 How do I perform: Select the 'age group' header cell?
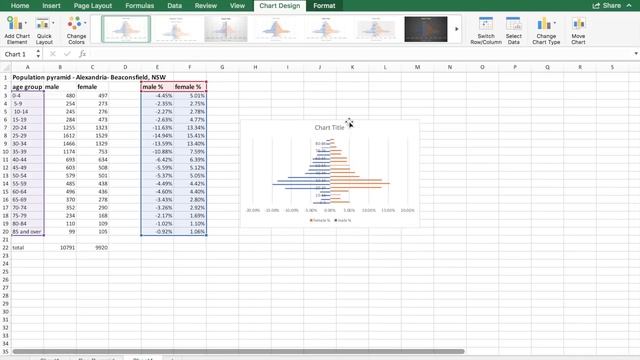27,87
